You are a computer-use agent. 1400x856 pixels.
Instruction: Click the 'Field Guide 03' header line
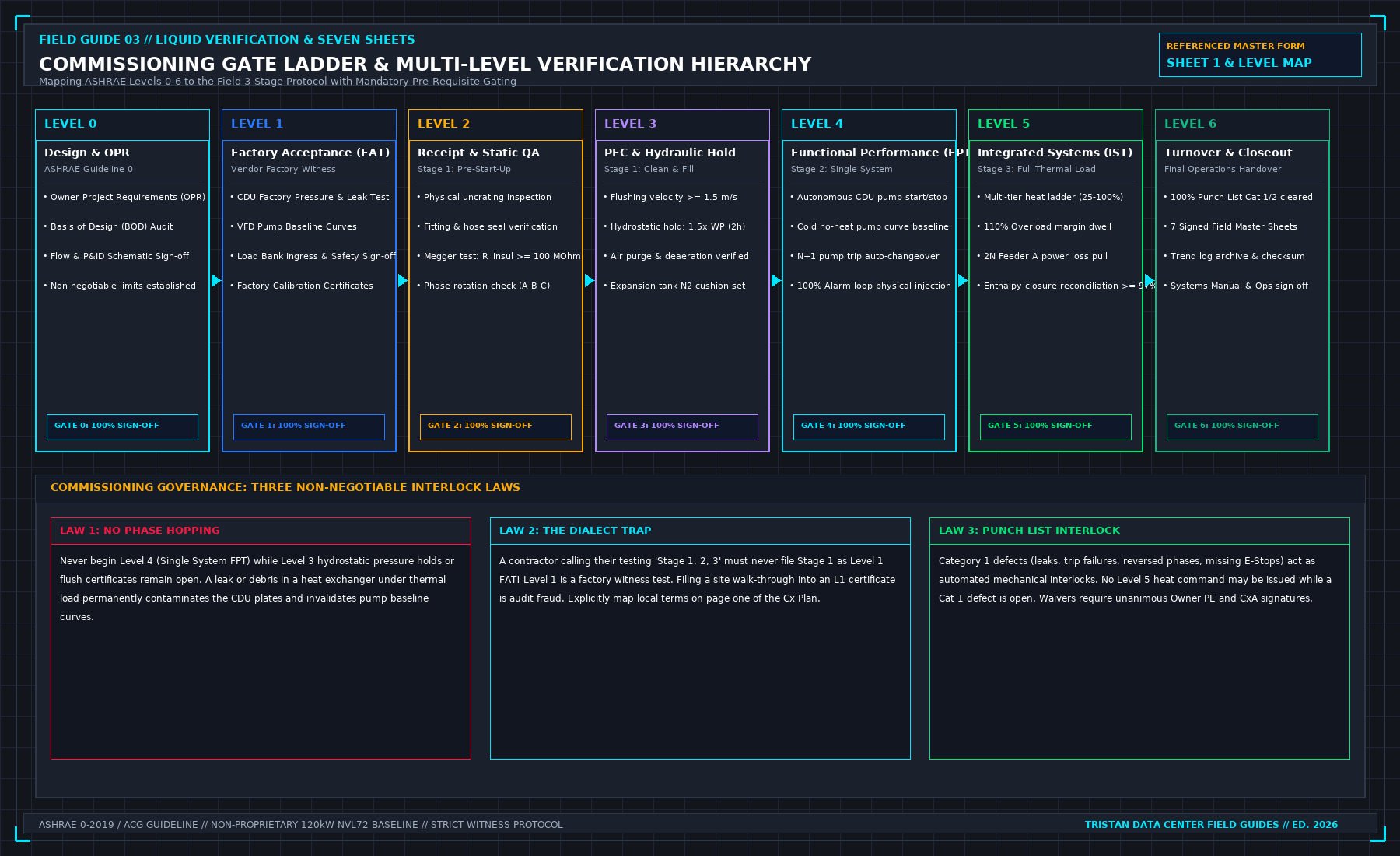point(226,40)
